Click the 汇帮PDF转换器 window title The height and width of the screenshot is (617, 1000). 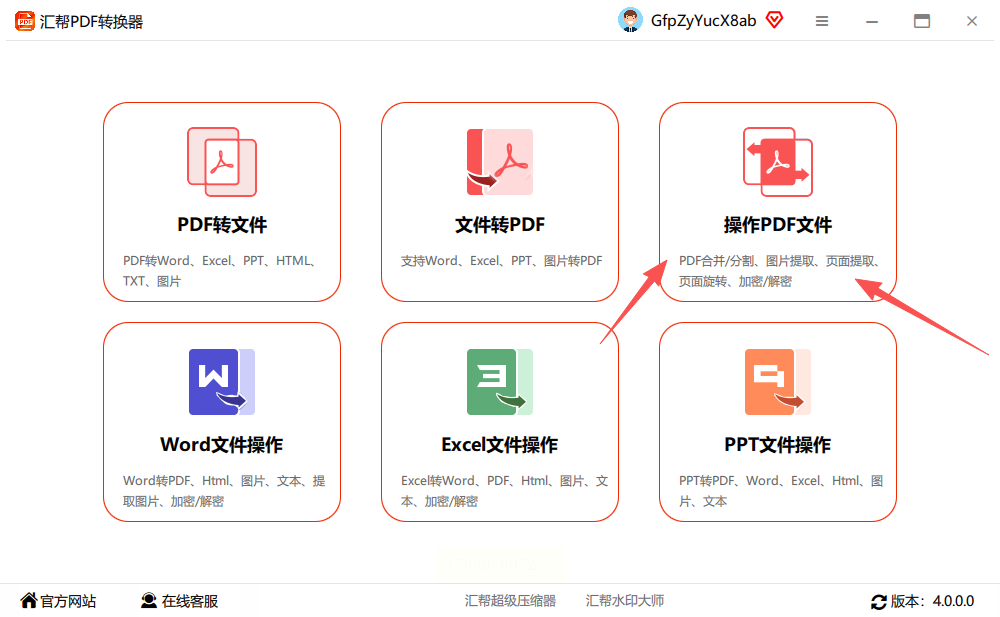click(x=91, y=22)
